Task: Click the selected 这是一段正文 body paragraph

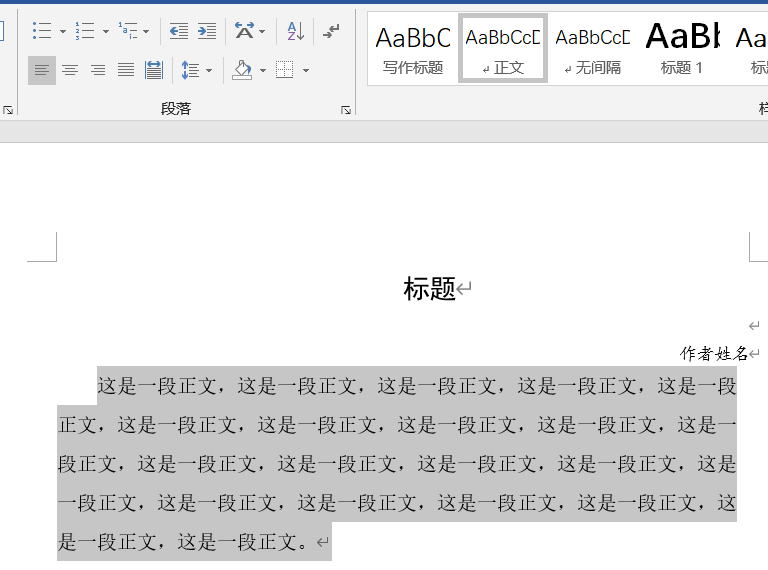Action: pos(397,464)
